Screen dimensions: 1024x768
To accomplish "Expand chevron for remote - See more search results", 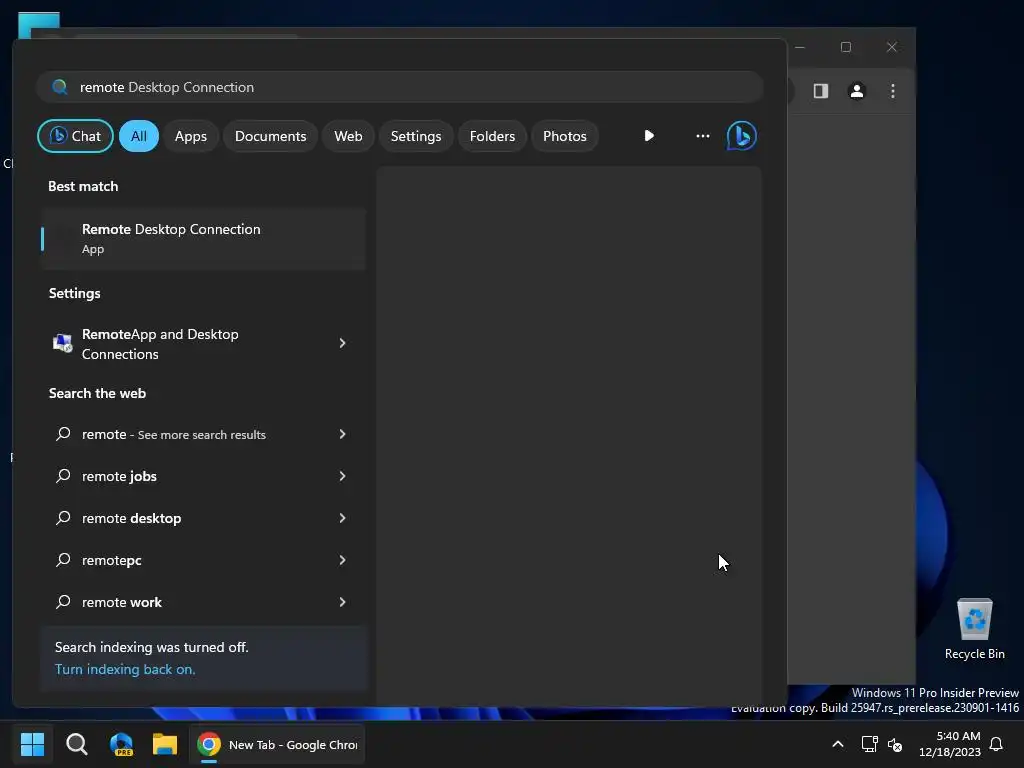I will click(342, 434).
